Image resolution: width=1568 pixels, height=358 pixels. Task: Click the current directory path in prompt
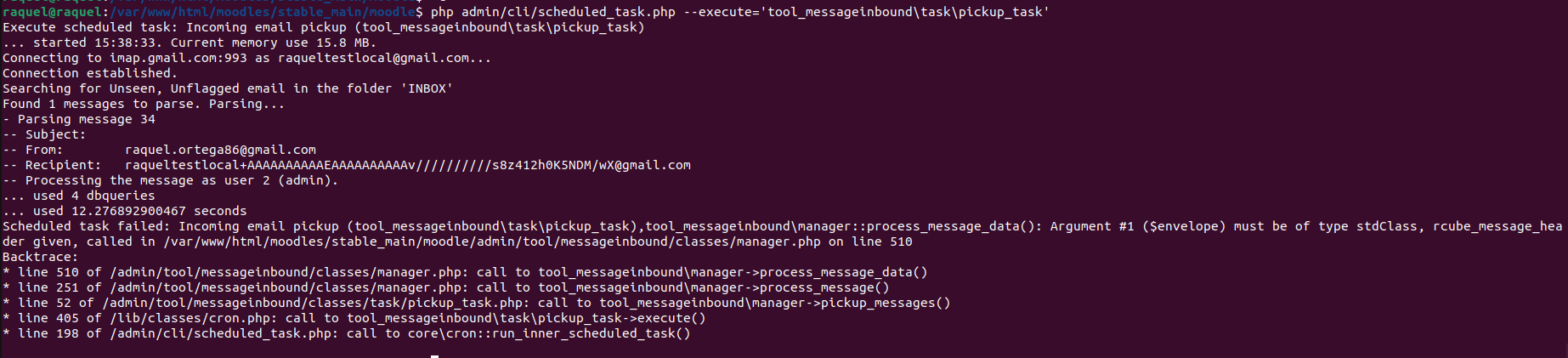263,12
